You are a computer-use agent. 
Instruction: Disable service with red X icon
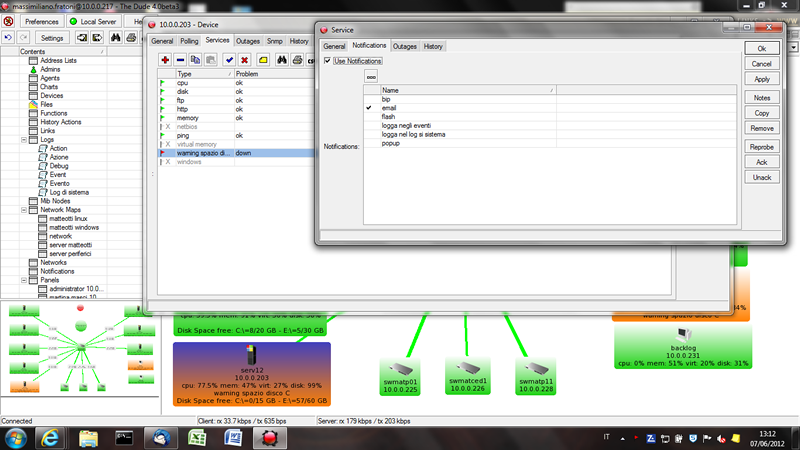[244, 60]
